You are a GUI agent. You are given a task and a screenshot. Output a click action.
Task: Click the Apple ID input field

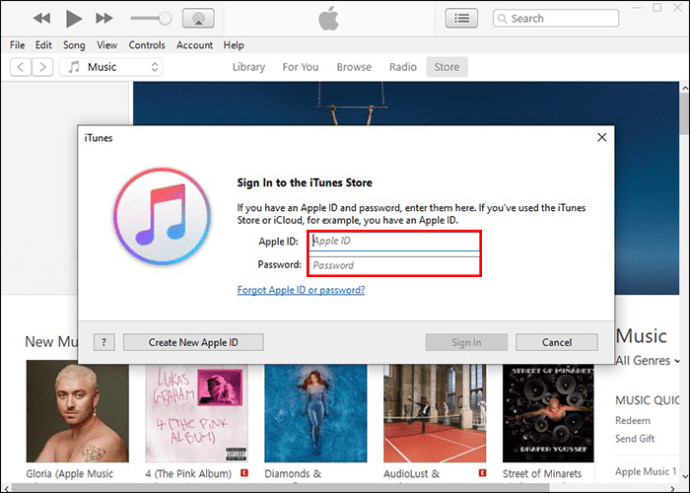(394, 241)
